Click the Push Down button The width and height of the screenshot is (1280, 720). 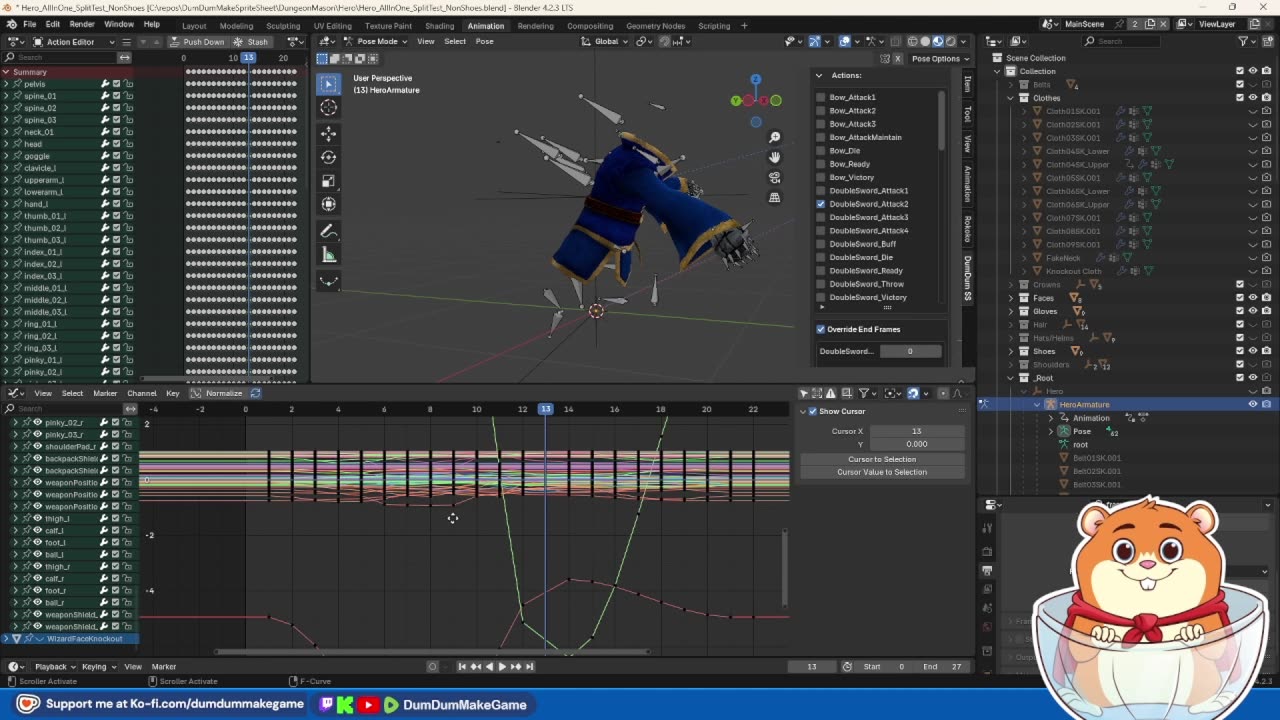197,41
